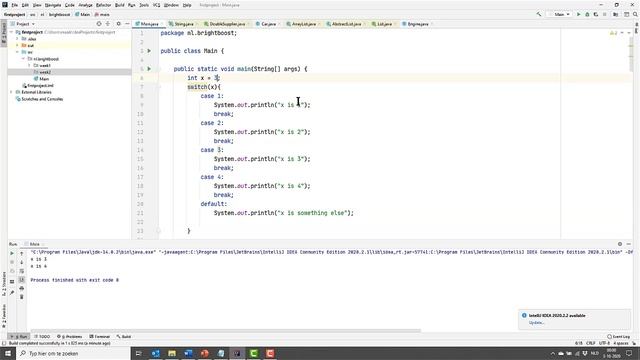The width and height of the screenshot is (640, 360).
Task: Click expand all icon in Project panel
Action: (108, 24)
